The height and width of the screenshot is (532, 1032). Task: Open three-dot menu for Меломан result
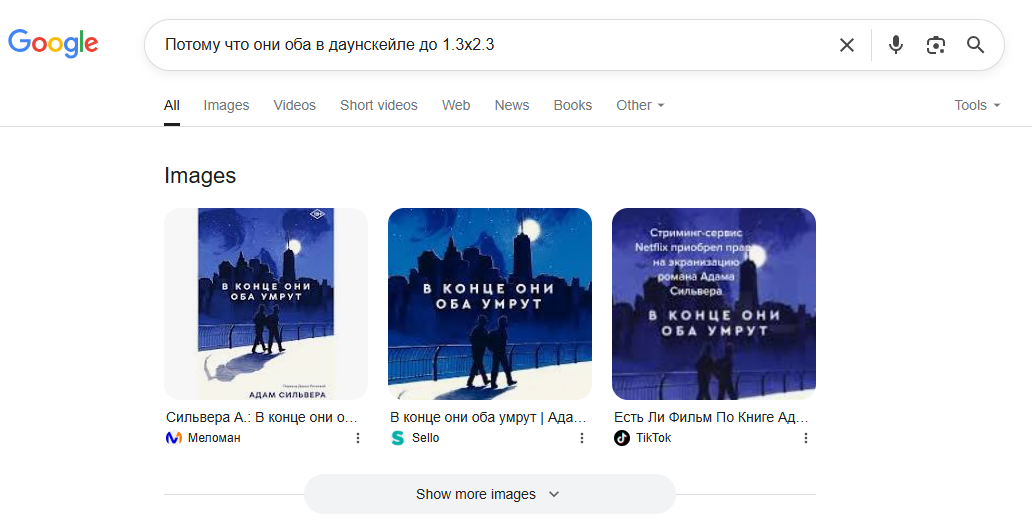pyautogui.click(x=358, y=438)
